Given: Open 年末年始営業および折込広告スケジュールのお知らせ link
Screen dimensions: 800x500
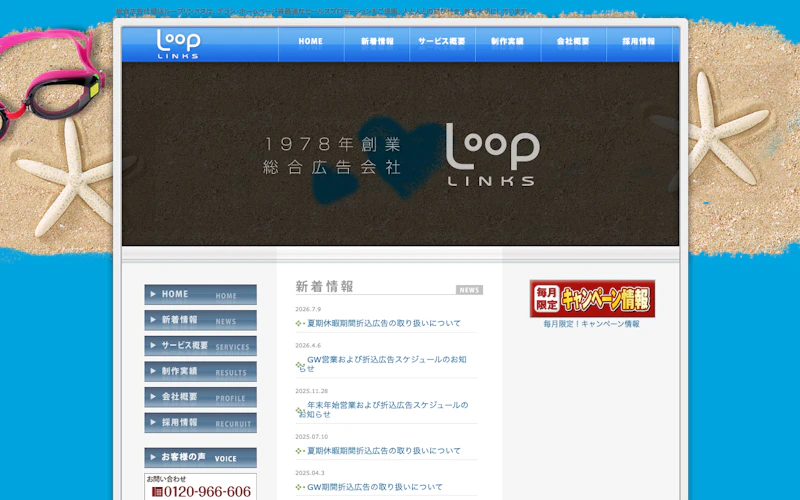Looking at the screenshot, I should click(384, 410).
